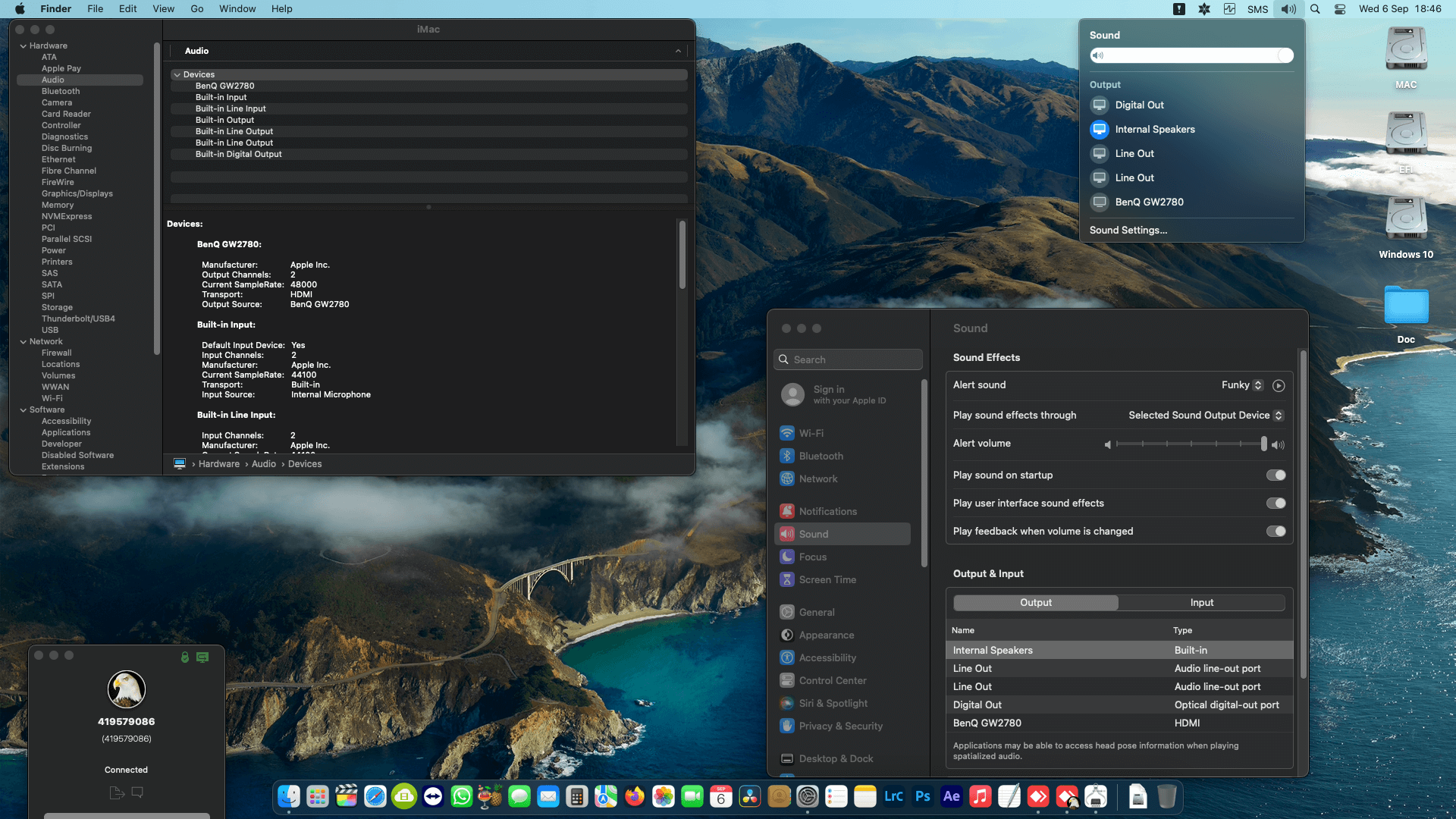Select BenQ GW2780 output in Sound popup

1149,202
